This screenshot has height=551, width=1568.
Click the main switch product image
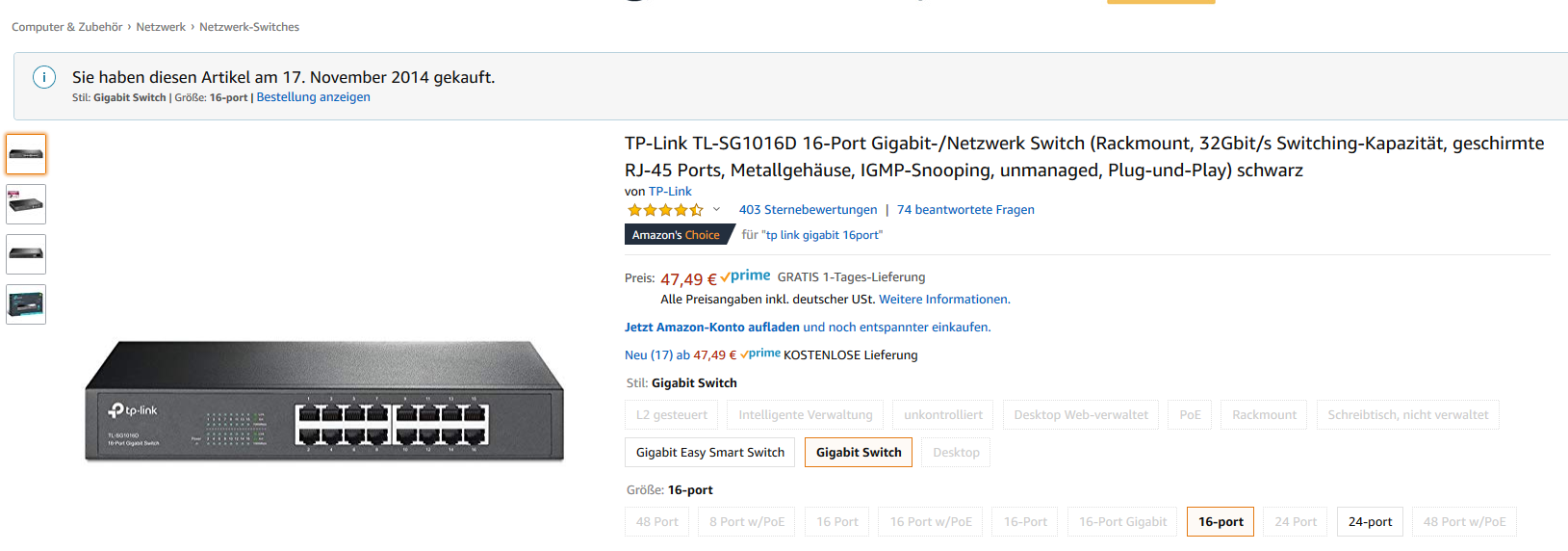(x=324, y=401)
